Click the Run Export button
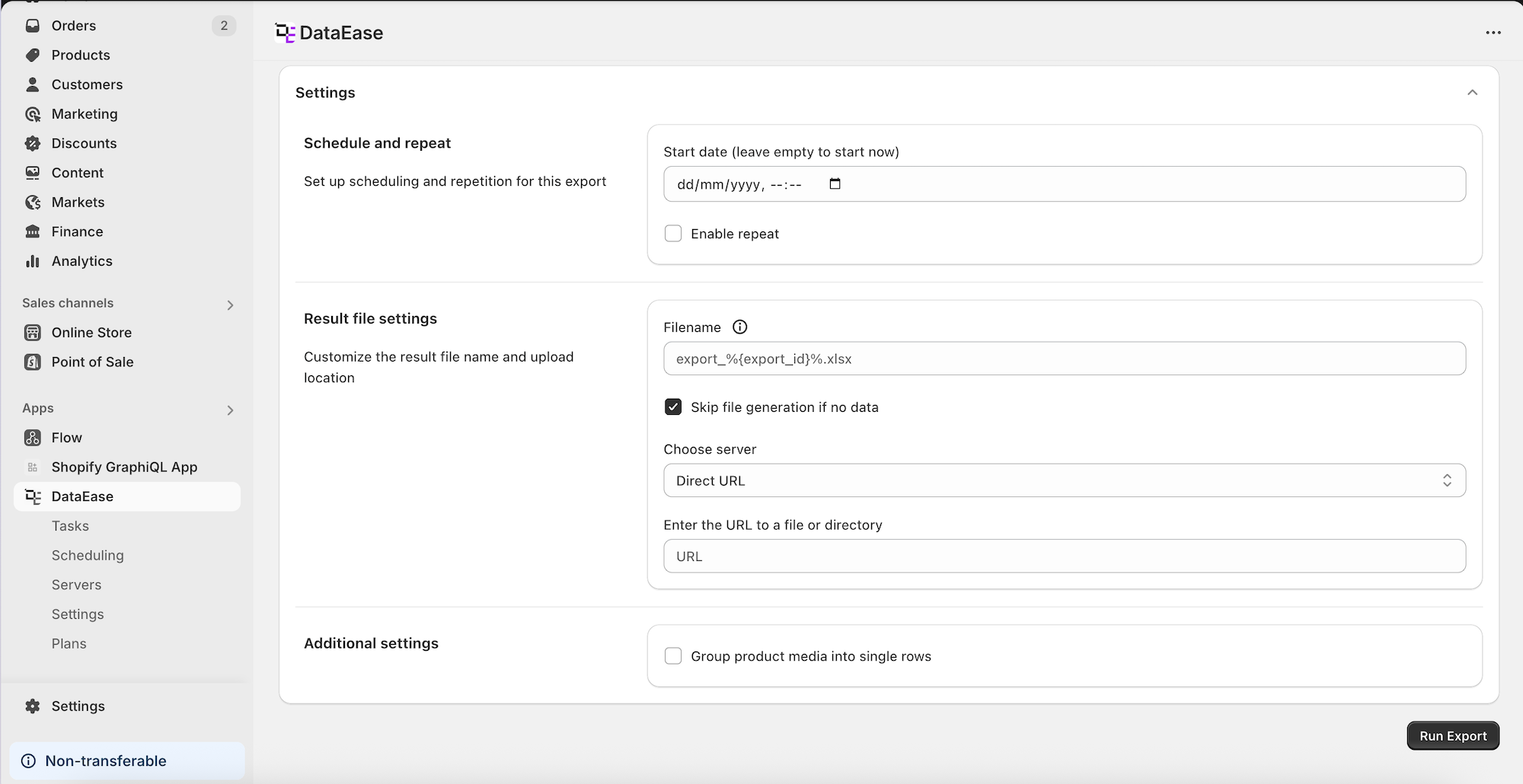 [x=1453, y=736]
